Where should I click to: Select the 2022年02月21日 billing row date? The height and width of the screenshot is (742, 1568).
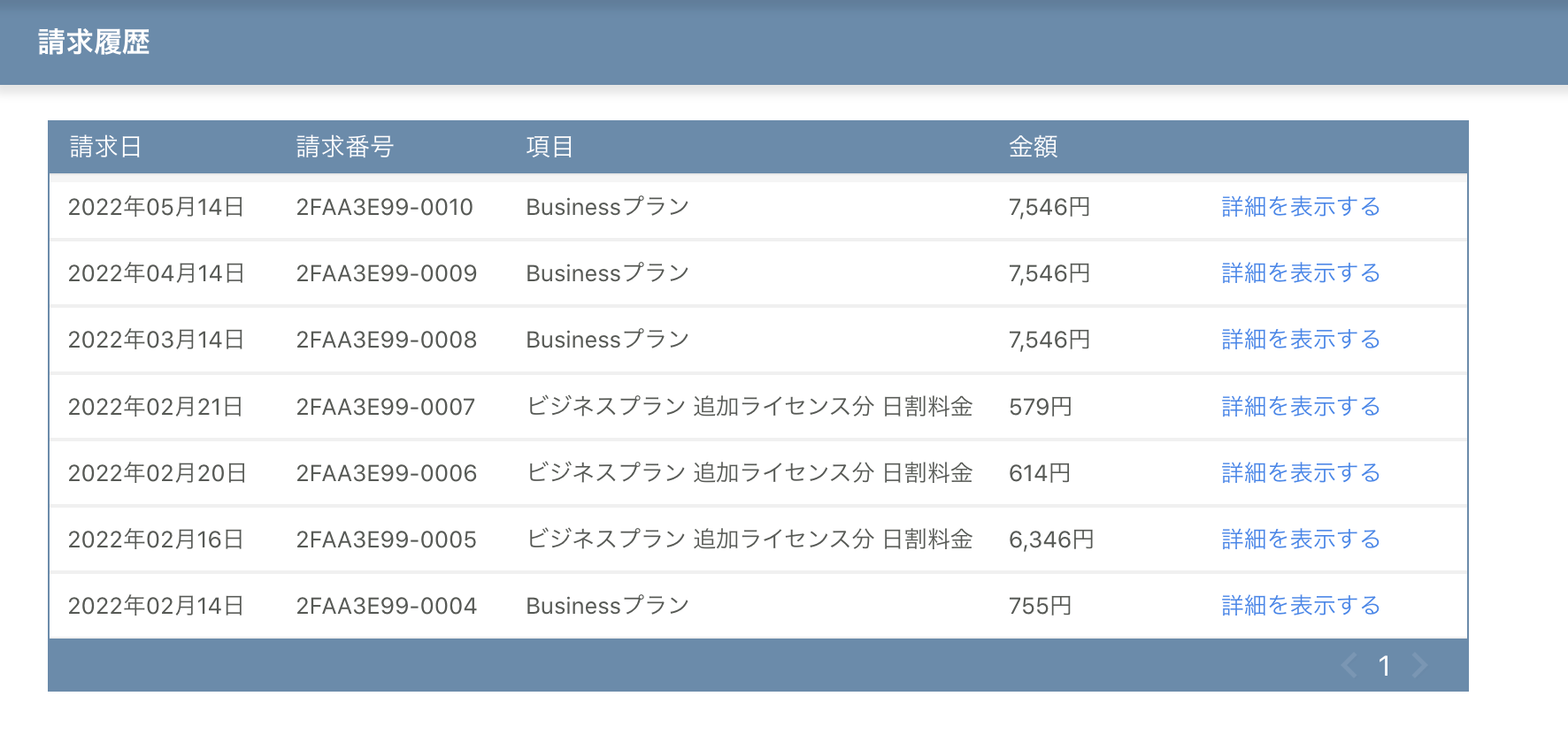point(156,407)
